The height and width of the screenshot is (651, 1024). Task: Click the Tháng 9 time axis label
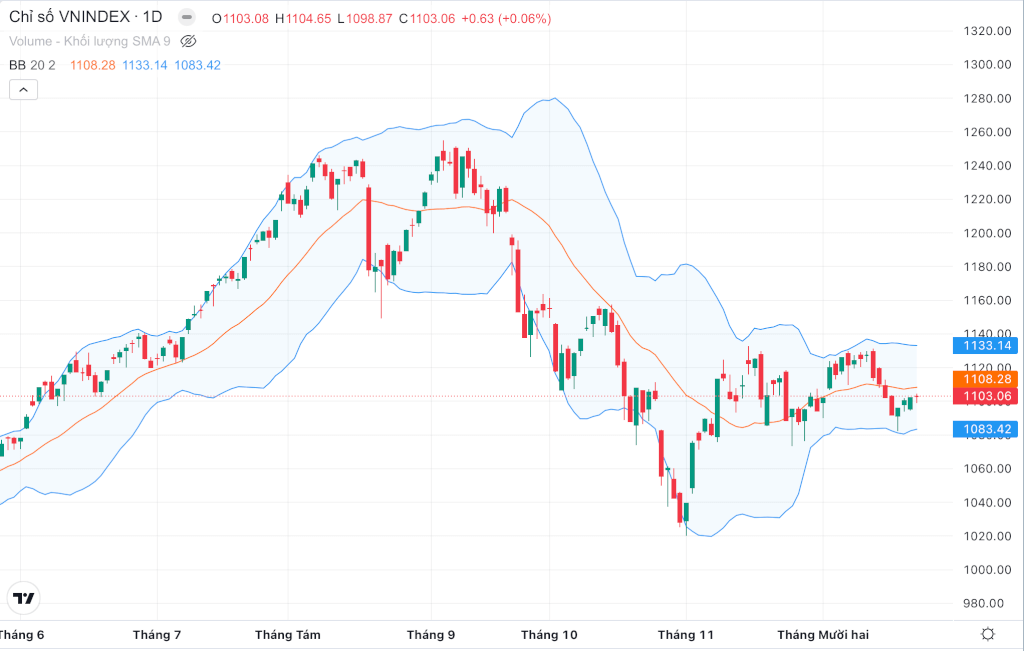(431, 635)
